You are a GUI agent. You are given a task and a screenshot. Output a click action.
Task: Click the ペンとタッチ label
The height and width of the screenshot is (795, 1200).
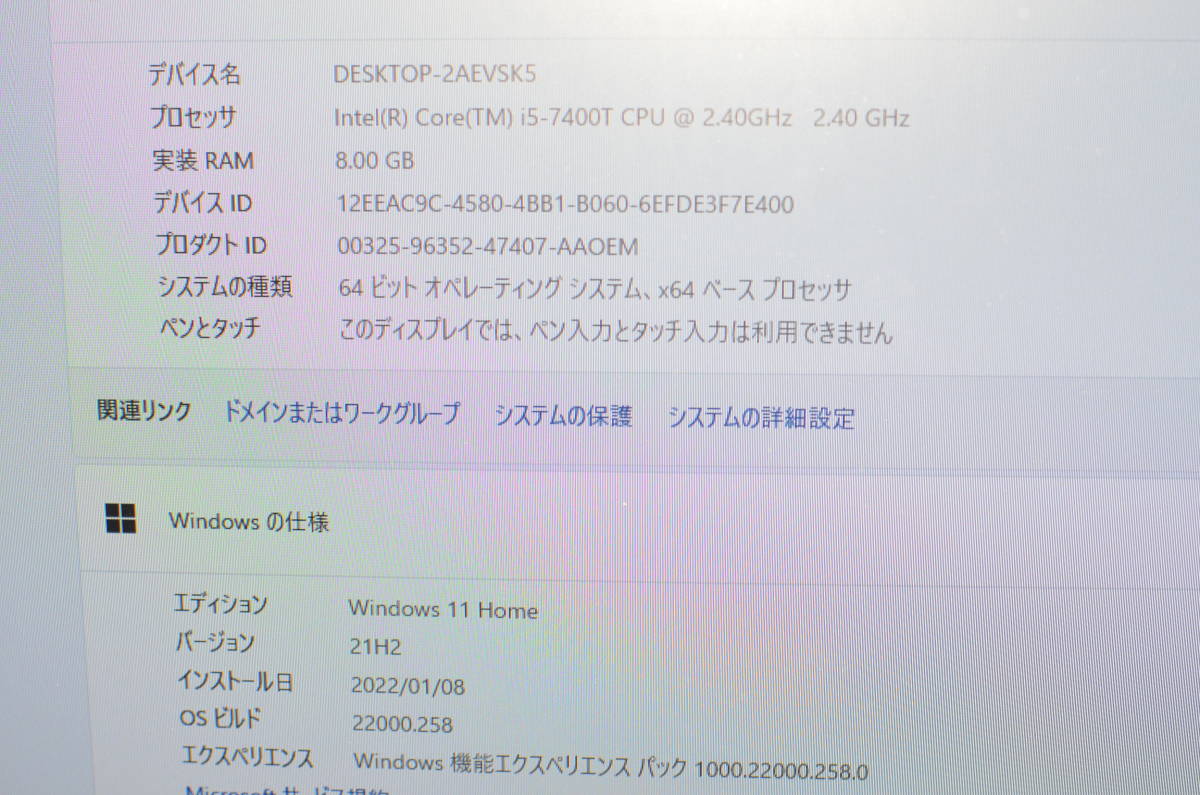tap(211, 328)
